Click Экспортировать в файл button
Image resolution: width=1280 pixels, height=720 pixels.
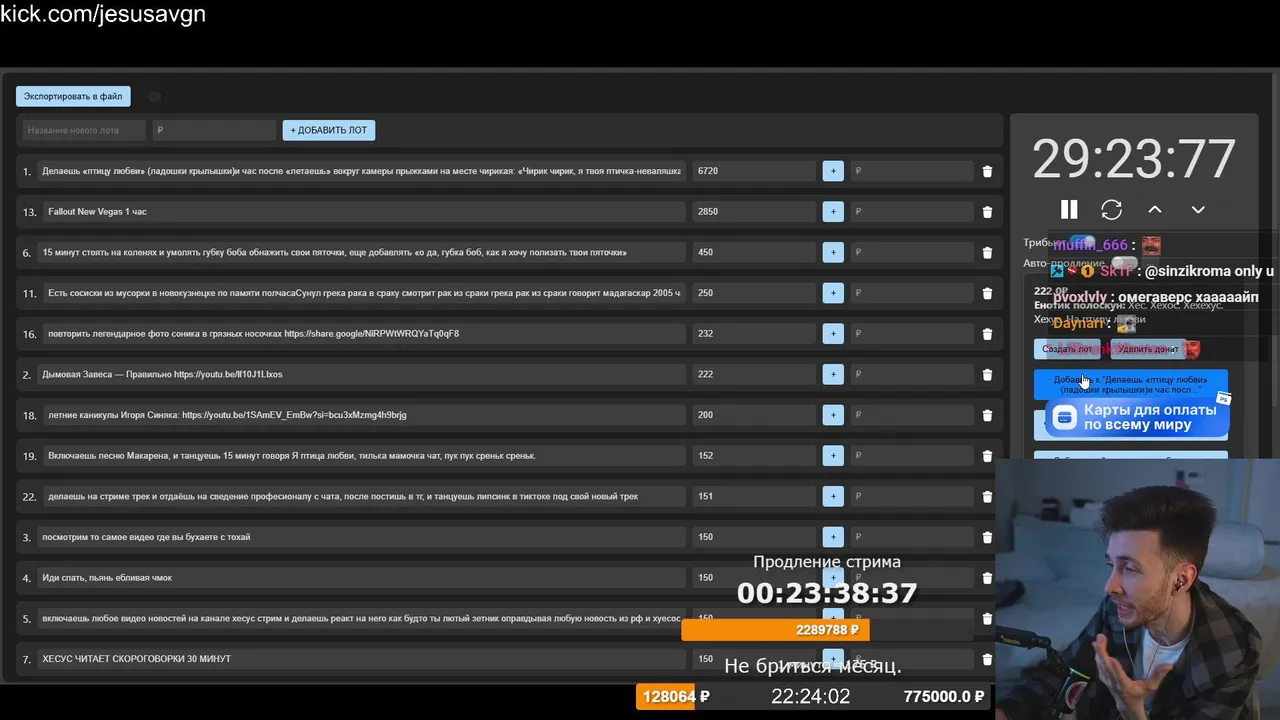pos(73,97)
